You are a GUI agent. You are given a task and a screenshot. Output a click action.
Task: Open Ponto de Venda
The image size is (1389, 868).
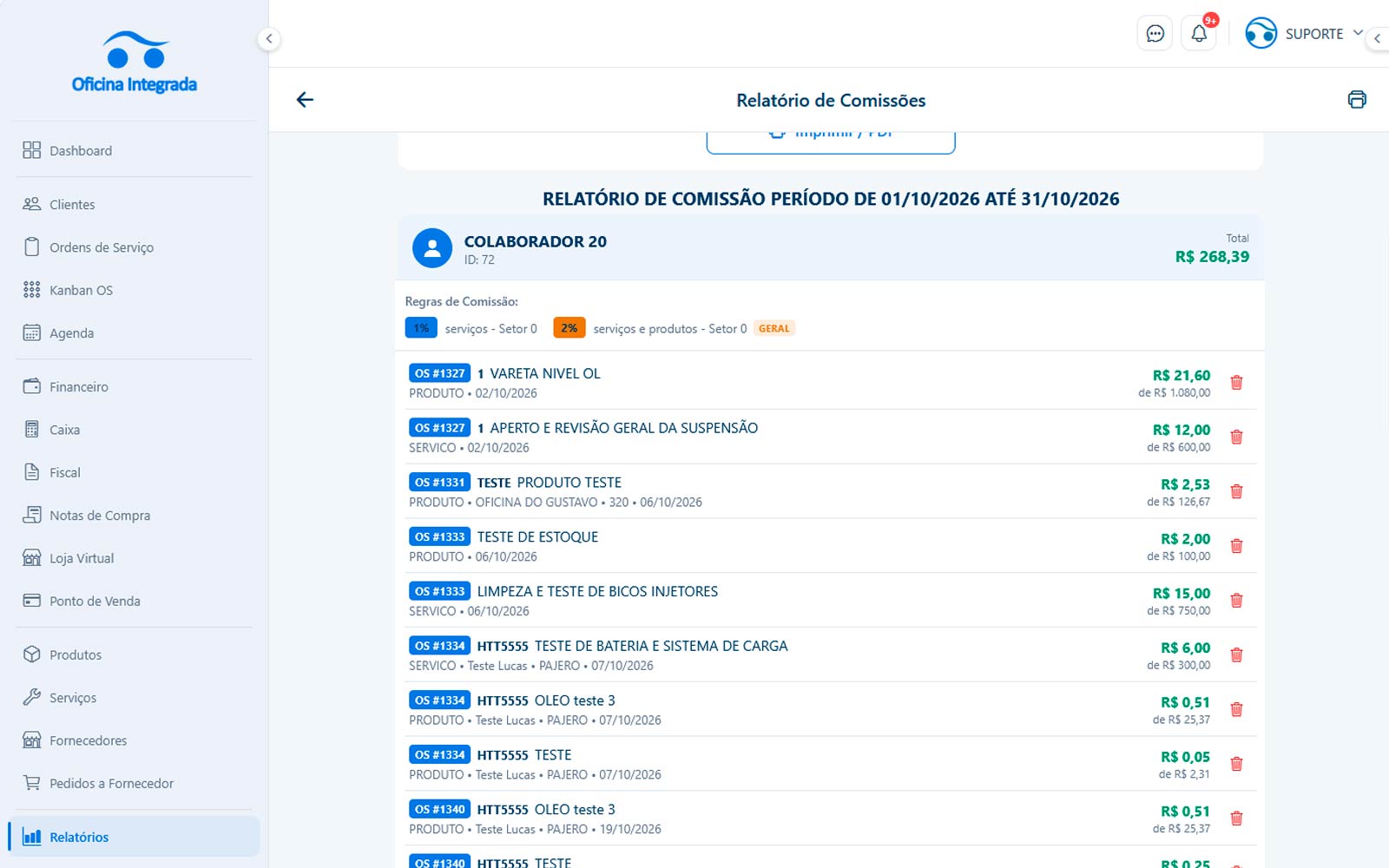[134, 601]
